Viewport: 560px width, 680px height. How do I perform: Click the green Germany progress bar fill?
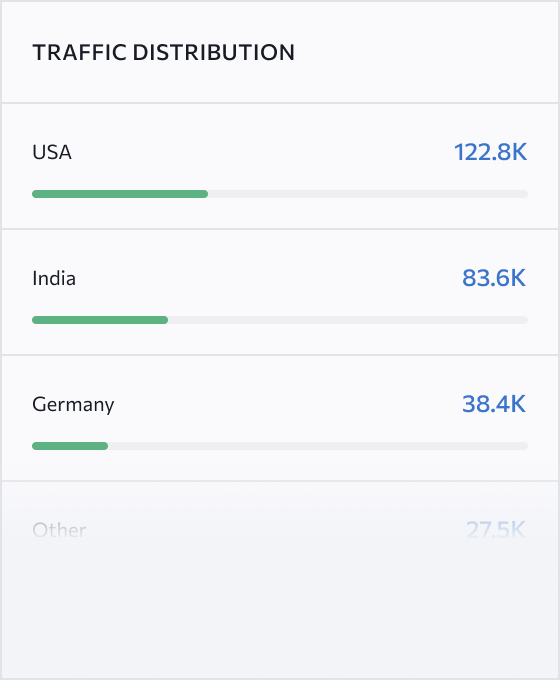pyautogui.click(x=70, y=446)
